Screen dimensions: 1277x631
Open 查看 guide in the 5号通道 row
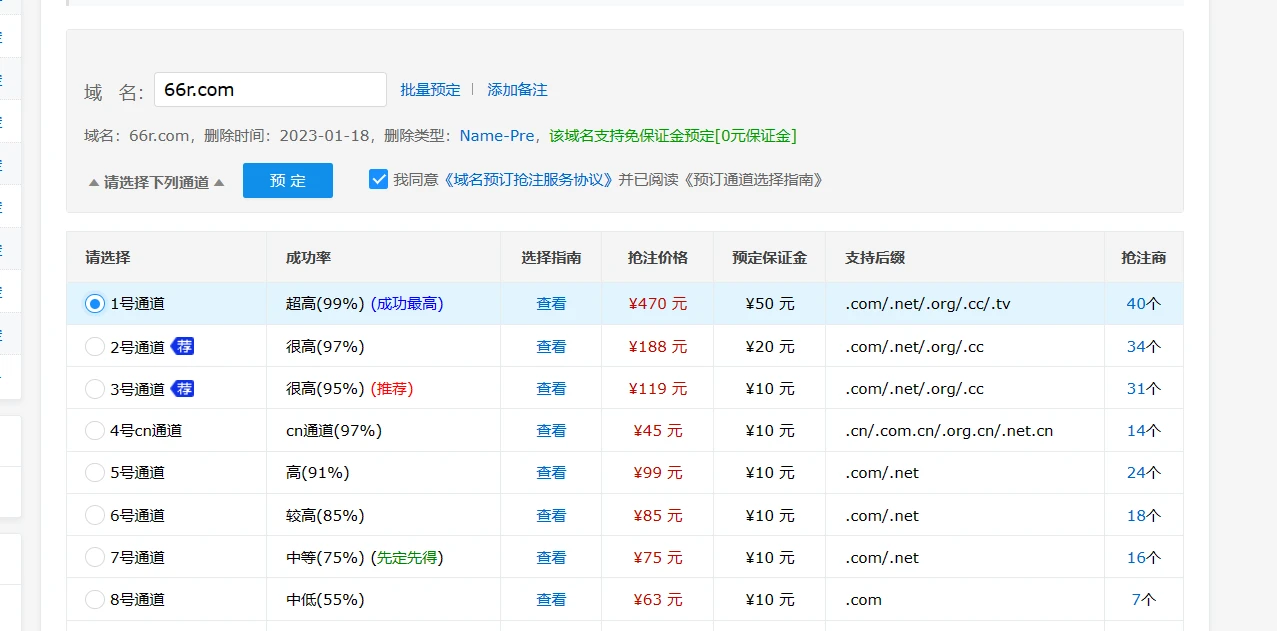[x=551, y=473]
